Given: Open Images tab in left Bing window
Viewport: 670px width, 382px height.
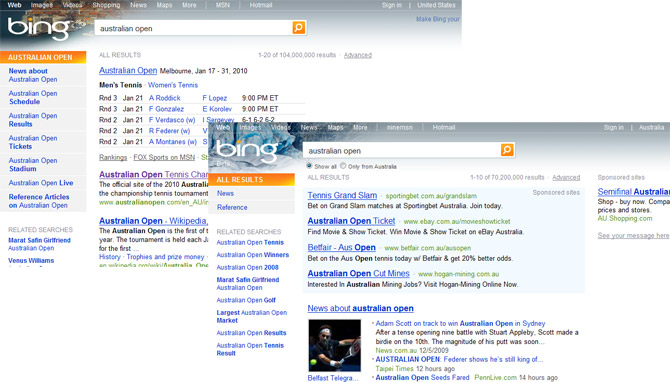Looking at the screenshot, I should pyautogui.click(x=42, y=5).
